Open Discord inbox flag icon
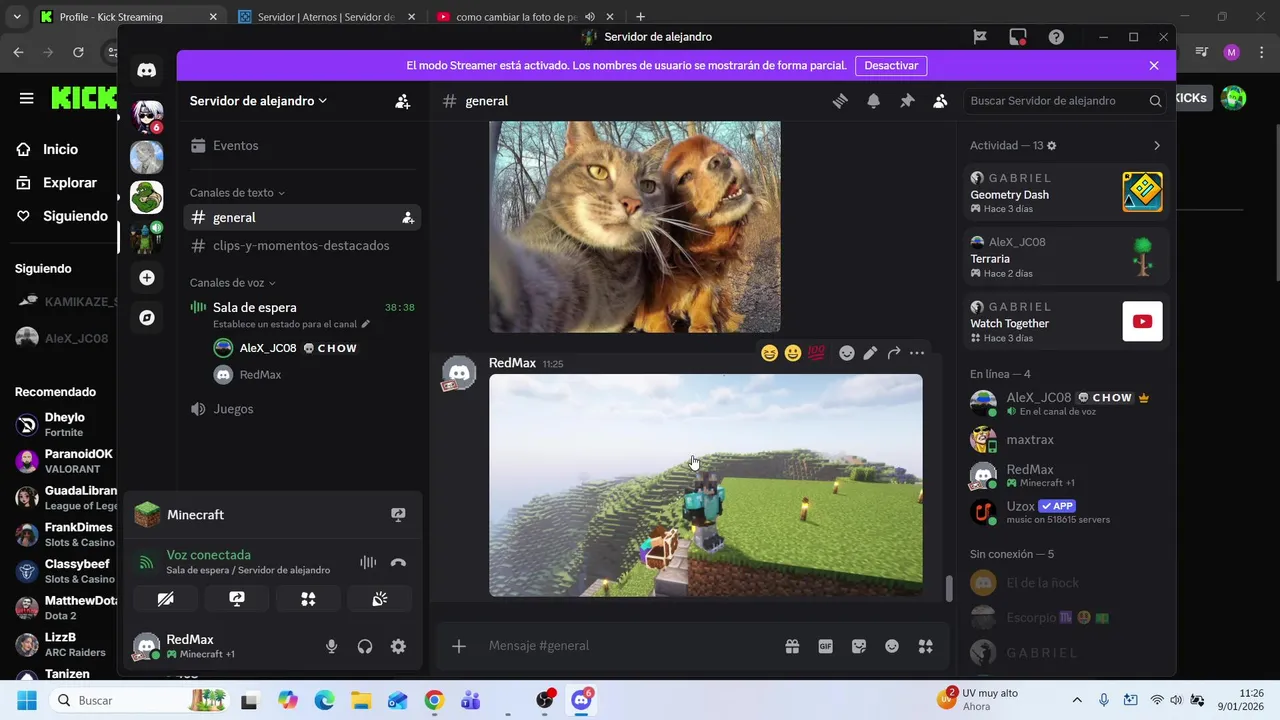This screenshot has width=1280, height=720. coord(980,37)
